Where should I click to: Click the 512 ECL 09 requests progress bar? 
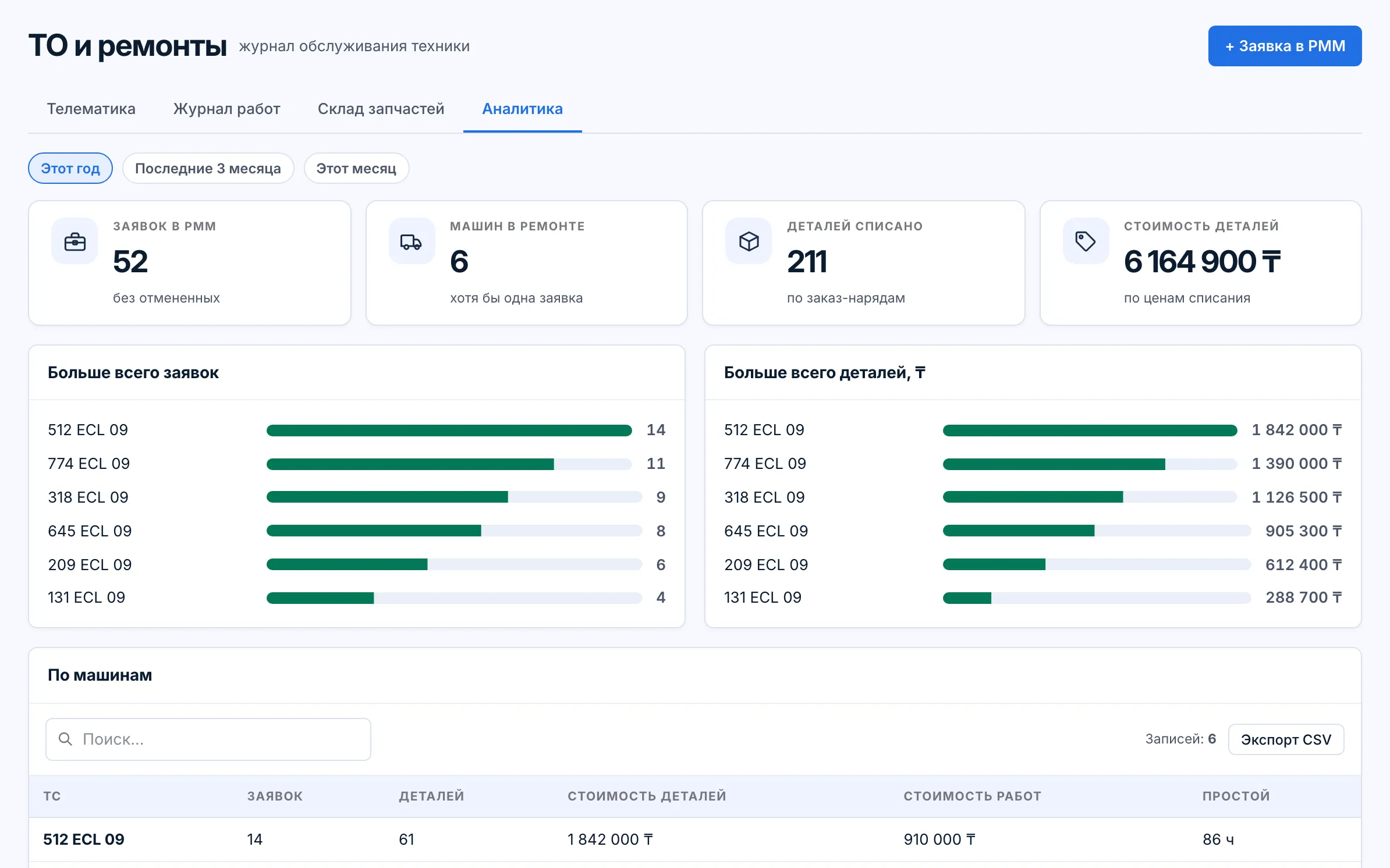(449, 431)
